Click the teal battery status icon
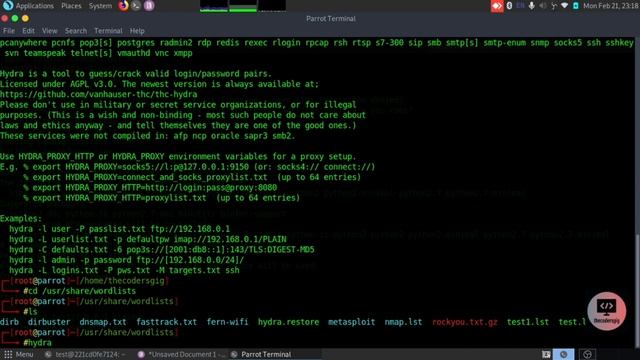This screenshot has height=360, width=640. click(x=576, y=6)
